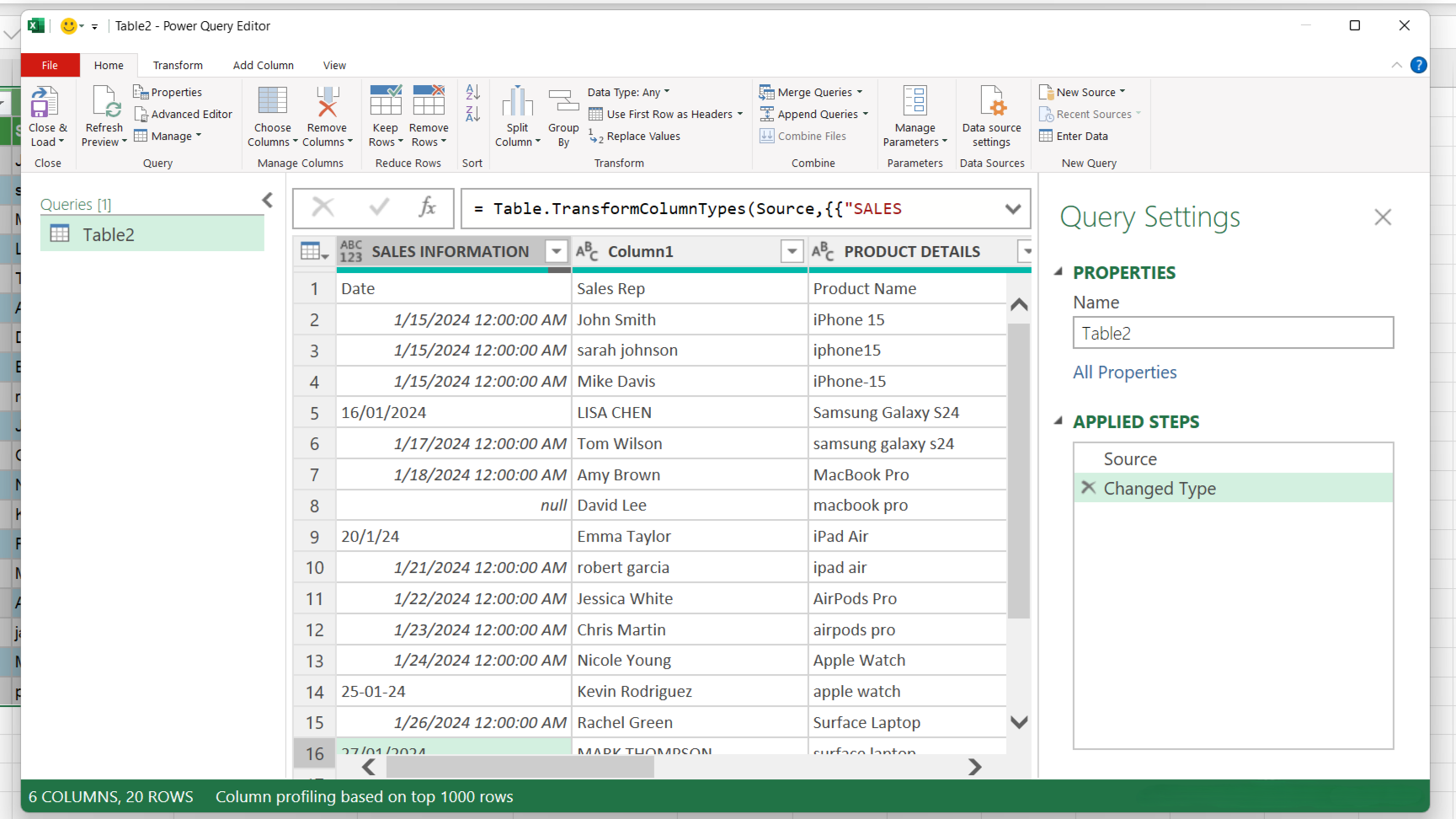Switch to the View tab
1456x819 pixels.
pos(334,66)
